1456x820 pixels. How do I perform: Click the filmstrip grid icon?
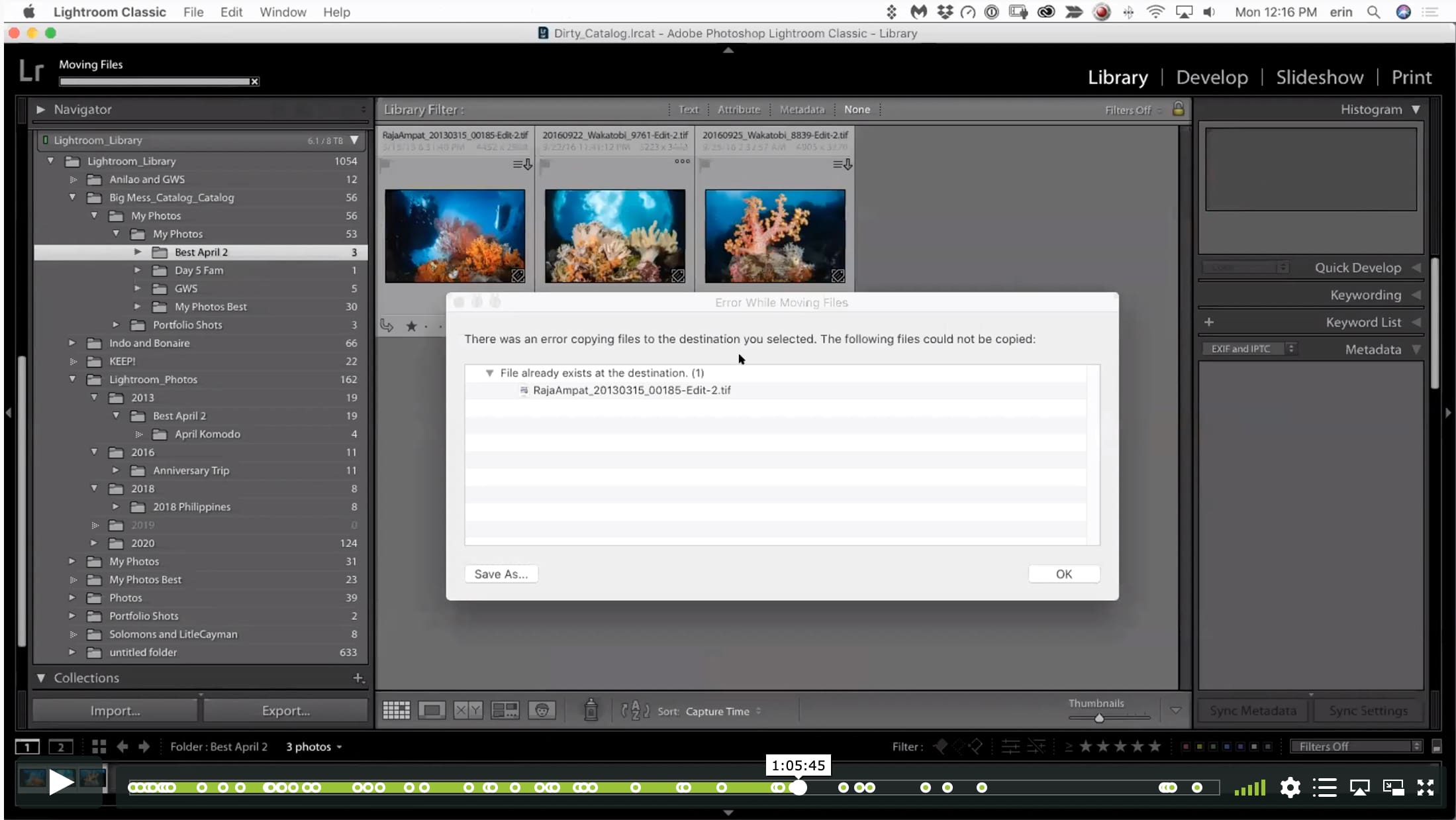click(x=99, y=746)
